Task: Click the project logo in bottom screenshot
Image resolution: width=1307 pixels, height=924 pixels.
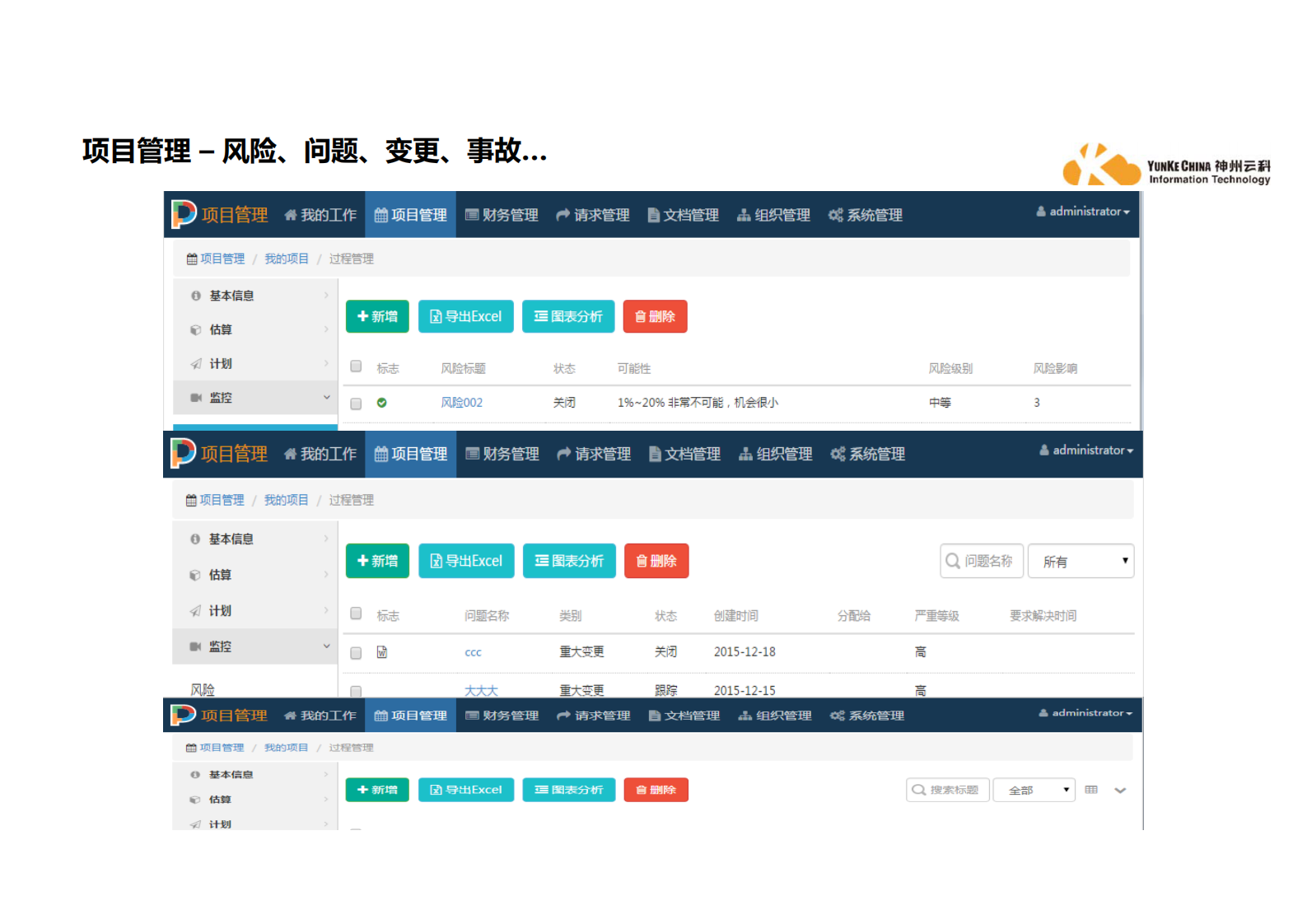Action: pos(183,715)
